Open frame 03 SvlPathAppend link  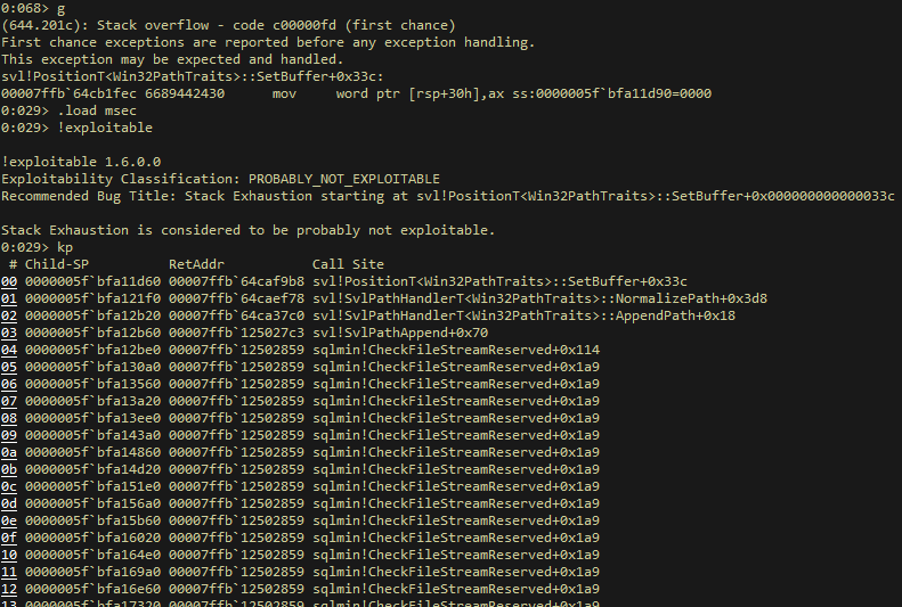[9, 333]
